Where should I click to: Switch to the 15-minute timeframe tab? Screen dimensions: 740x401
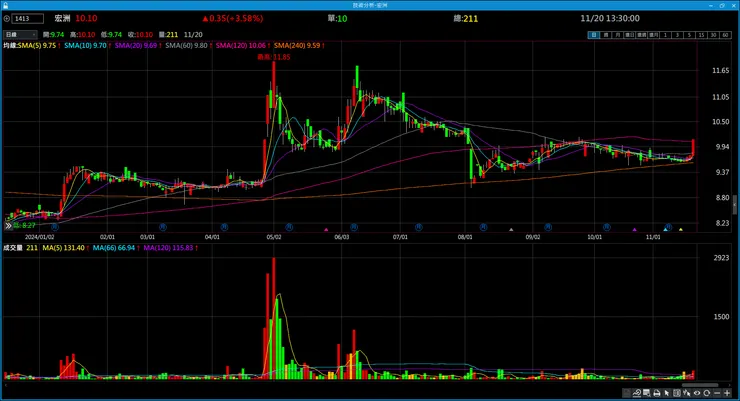(701, 35)
